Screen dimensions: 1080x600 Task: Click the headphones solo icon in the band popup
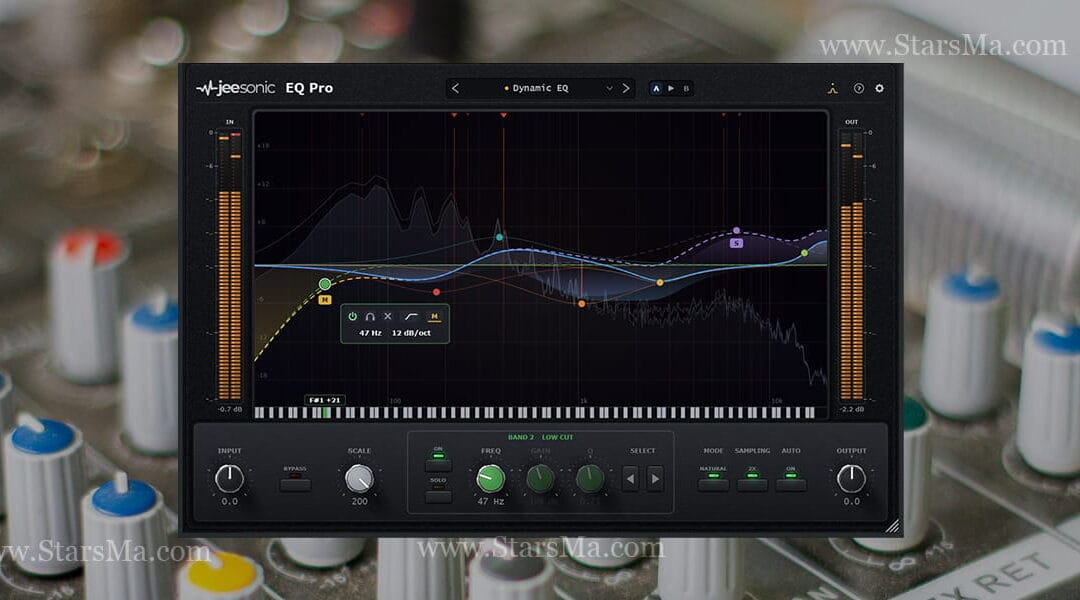(370, 316)
